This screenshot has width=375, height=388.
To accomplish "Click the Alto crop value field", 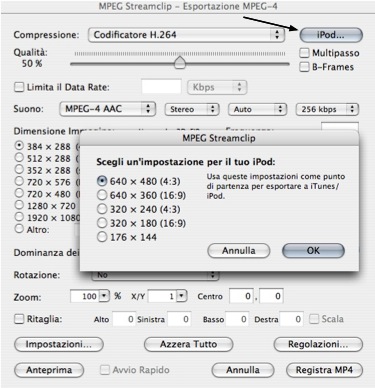I will (x=124, y=319).
